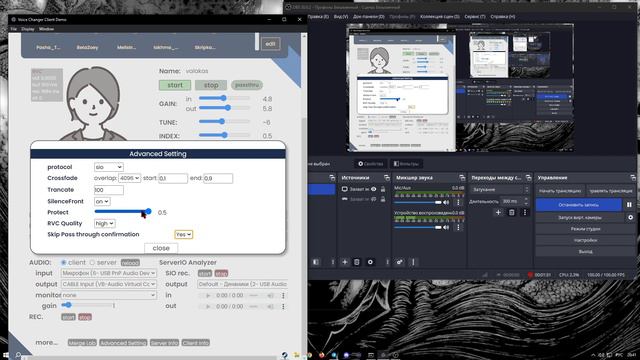
Task: Play the 'out' audio recording
Action: [208, 307]
